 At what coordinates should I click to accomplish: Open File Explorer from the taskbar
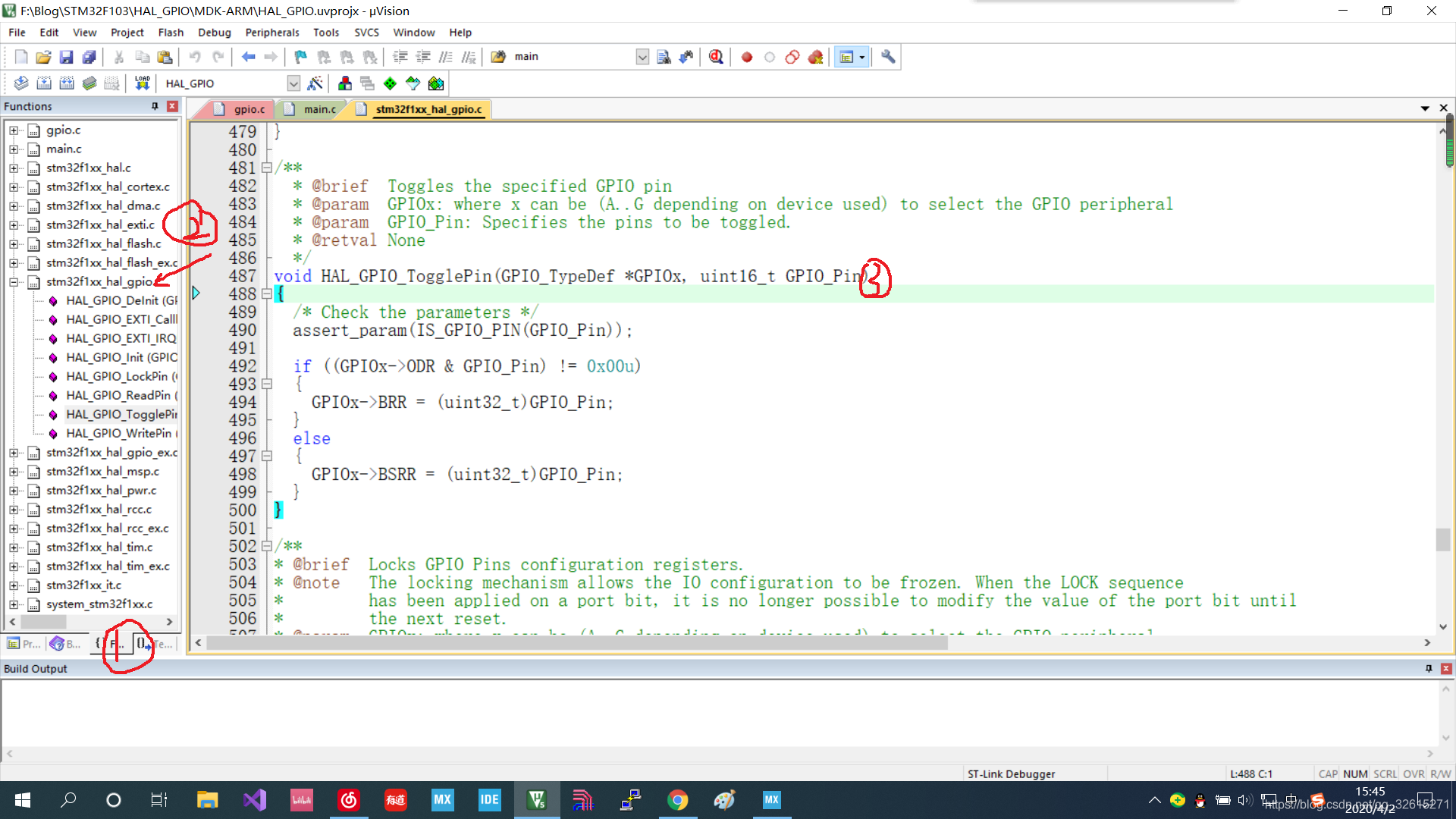pos(207,800)
